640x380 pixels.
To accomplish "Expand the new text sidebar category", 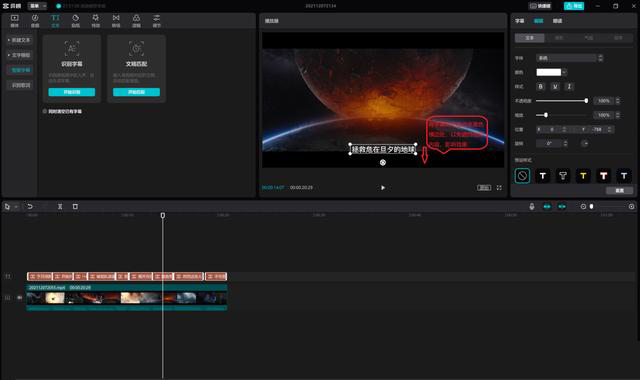I will pyautogui.click(x=19, y=40).
